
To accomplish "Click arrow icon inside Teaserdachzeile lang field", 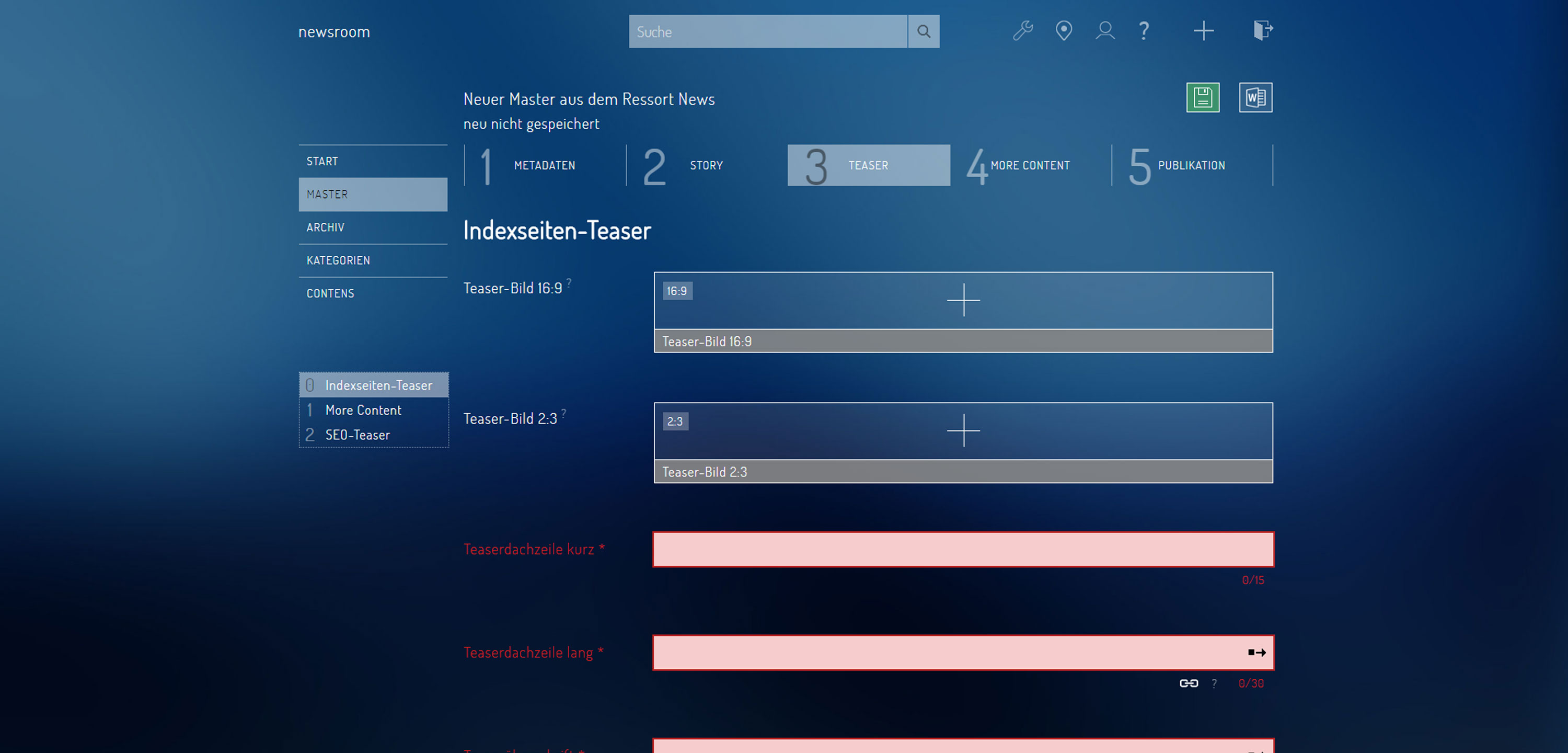I will [1256, 653].
